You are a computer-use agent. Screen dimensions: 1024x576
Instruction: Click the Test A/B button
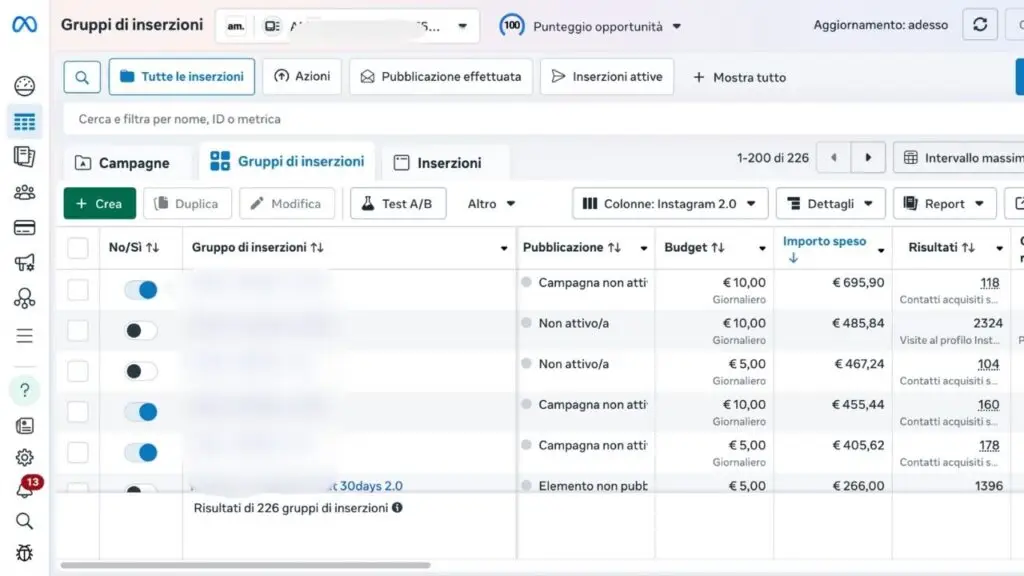coord(397,204)
